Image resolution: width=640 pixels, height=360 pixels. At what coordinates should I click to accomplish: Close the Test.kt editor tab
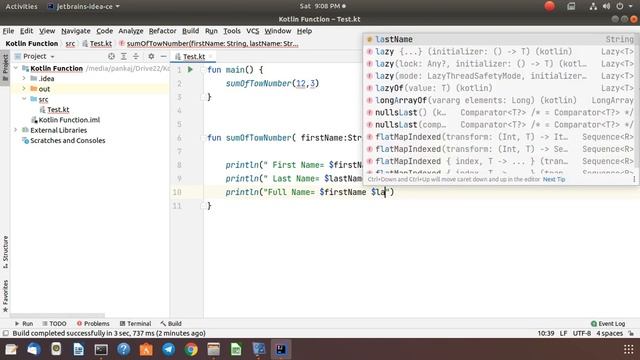pos(211,56)
